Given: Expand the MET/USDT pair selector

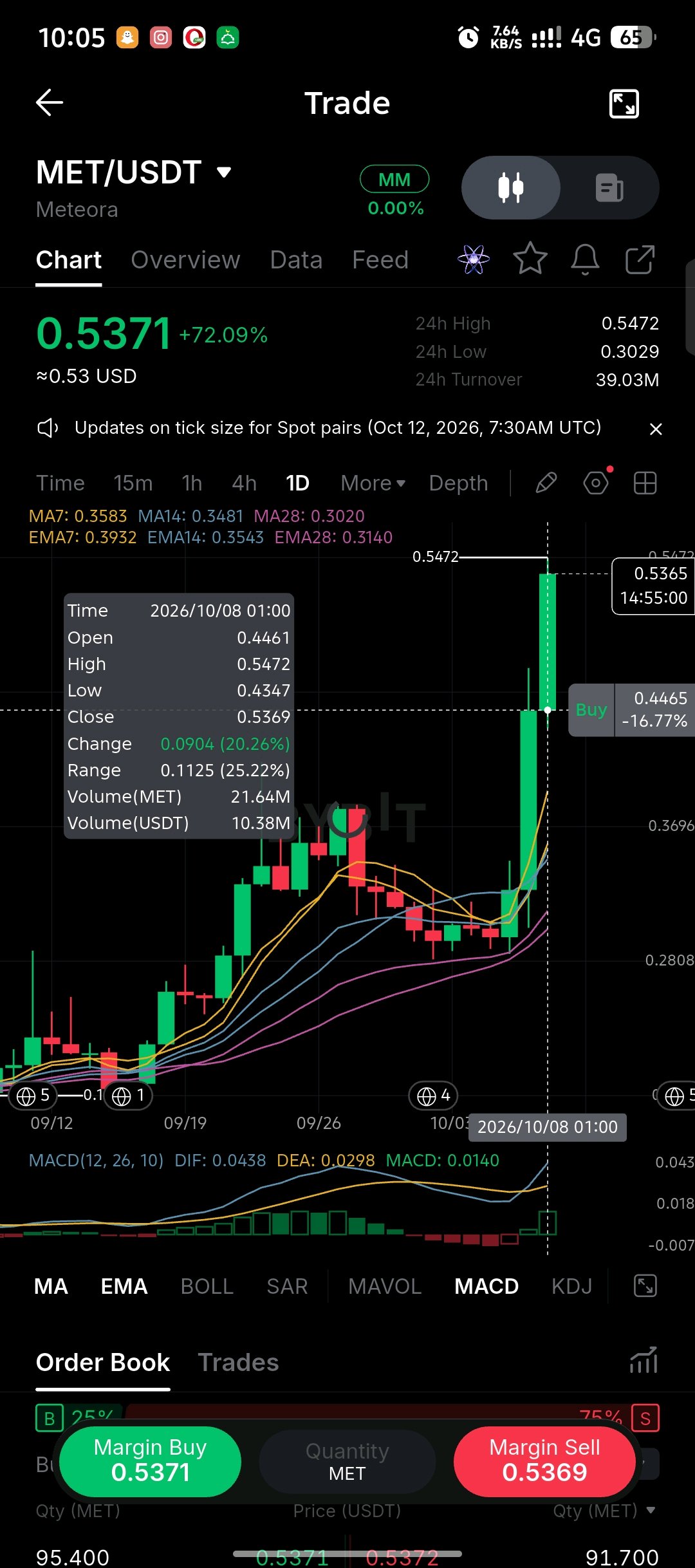Looking at the screenshot, I should (x=224, y=172).
